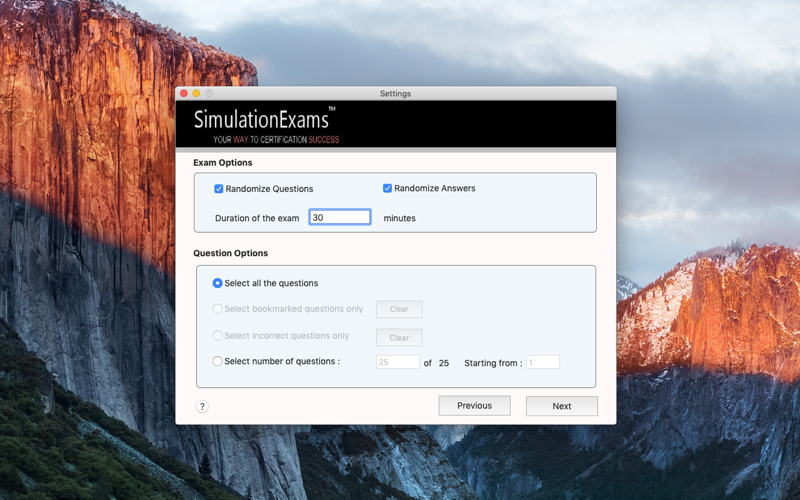Screen dimensions: 800x500
Task: Uncheck Randomize Answers checkbox
Action: (387, 188)
